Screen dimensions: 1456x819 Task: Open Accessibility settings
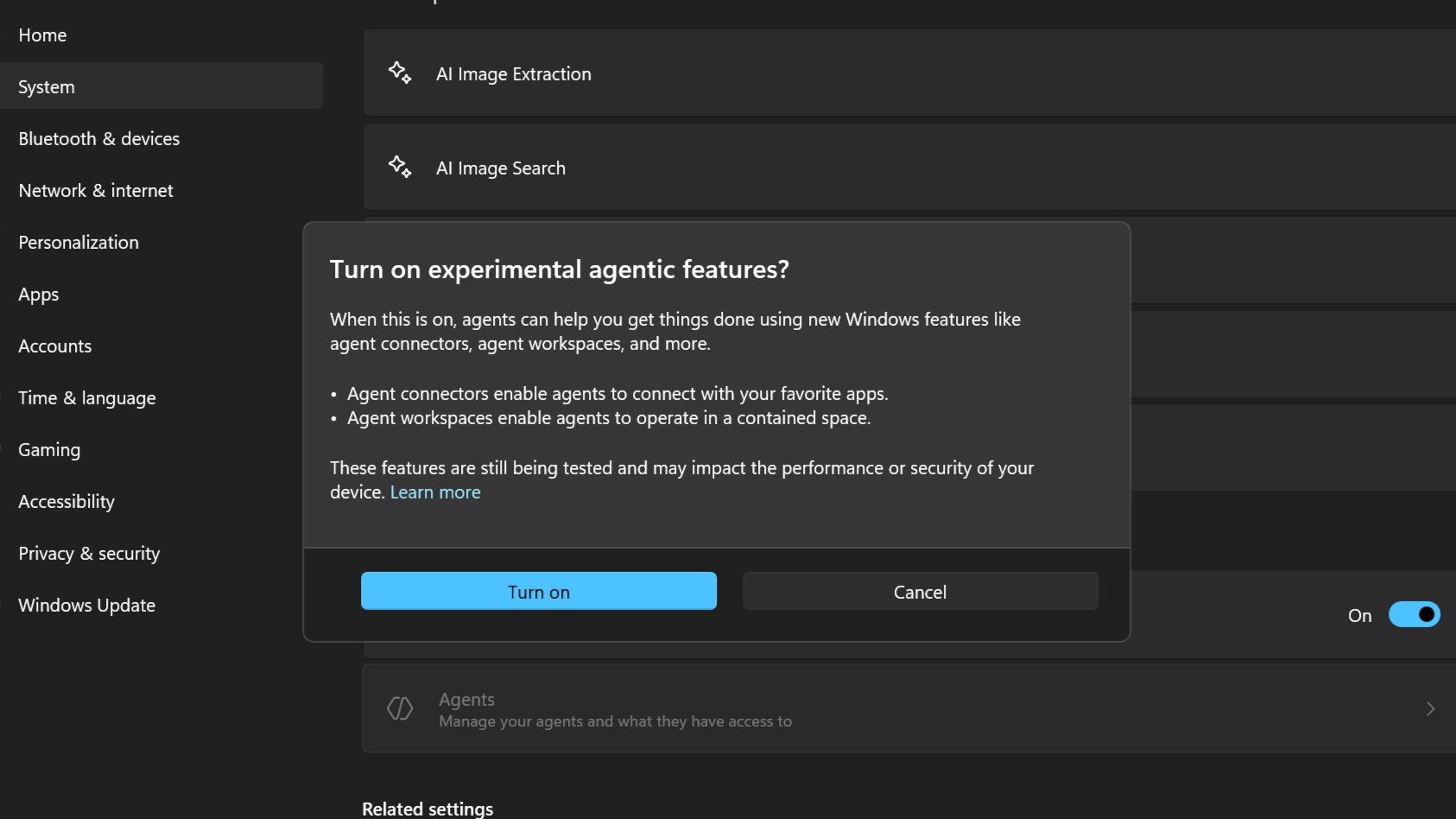66,501
